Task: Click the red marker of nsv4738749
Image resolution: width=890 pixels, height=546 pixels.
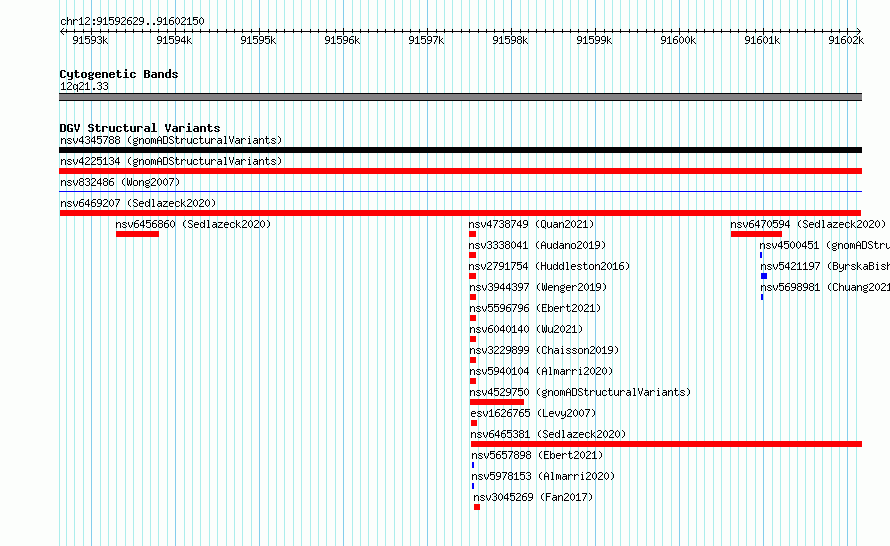Action: pos(472,234)
